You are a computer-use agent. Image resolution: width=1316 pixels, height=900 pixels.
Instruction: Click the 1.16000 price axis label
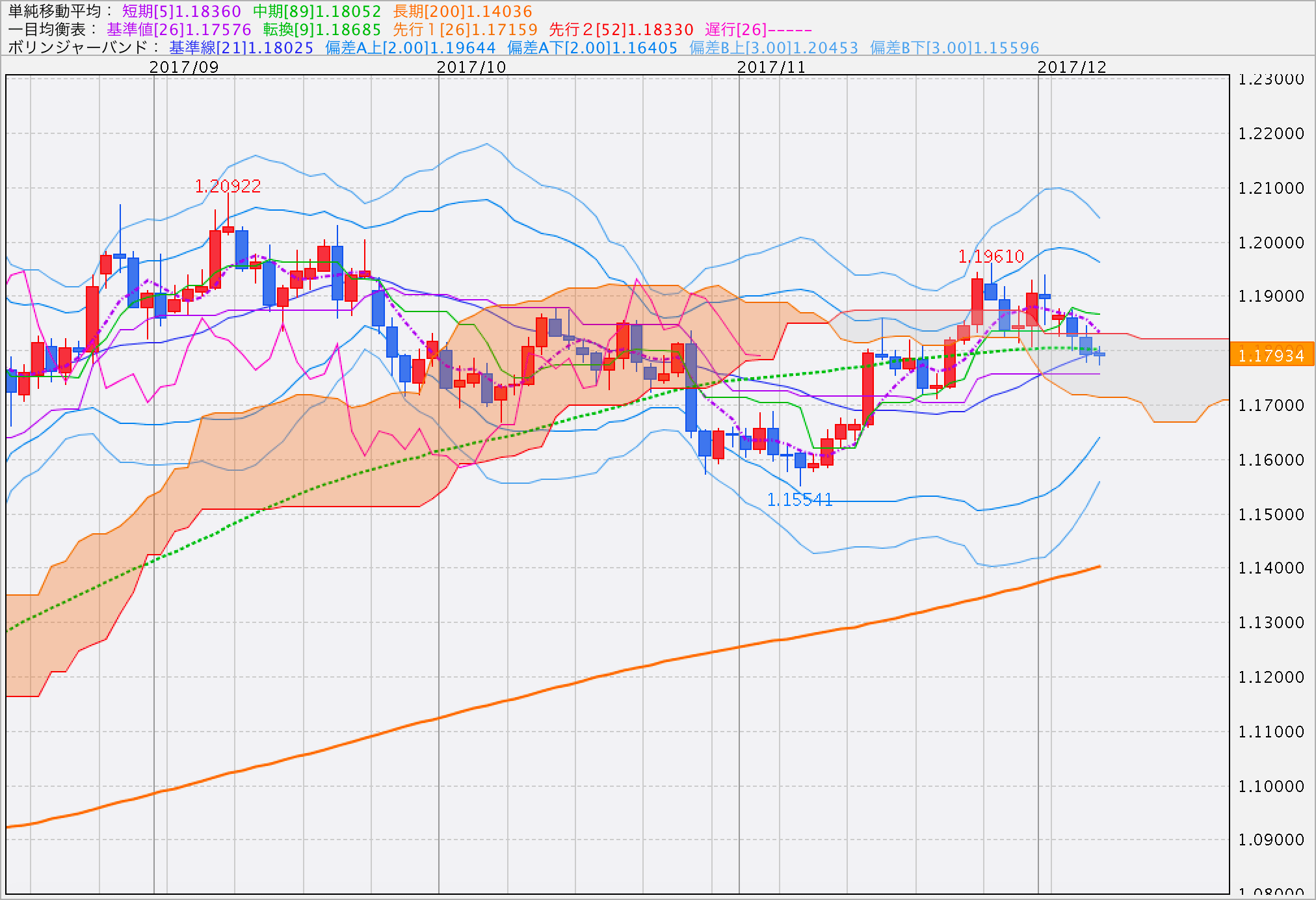[x=1271, y=460]
